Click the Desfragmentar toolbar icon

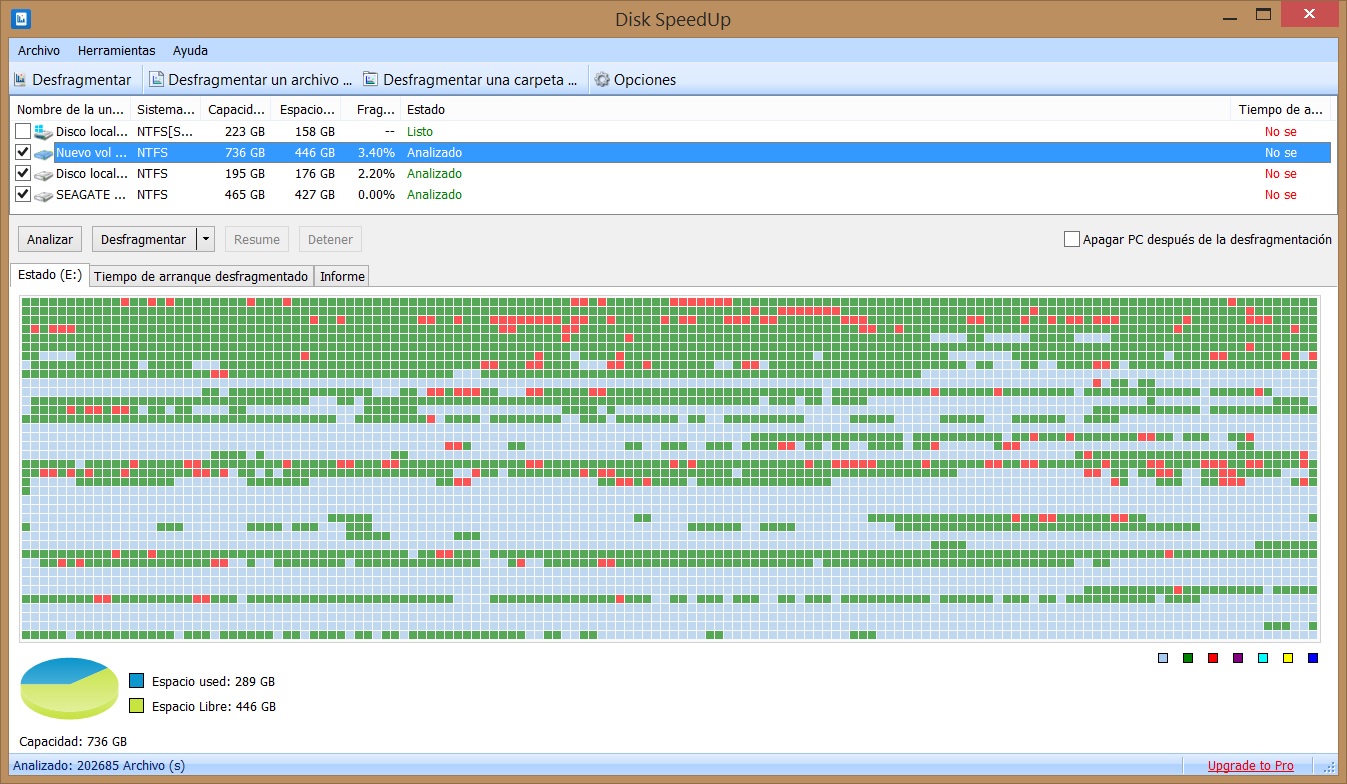coord(20,80)
